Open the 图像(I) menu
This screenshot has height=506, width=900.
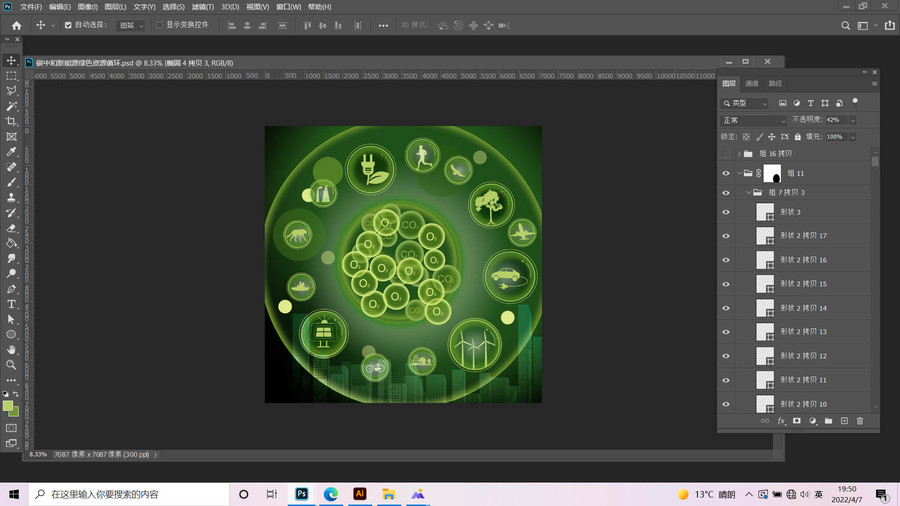pos(87,7)
